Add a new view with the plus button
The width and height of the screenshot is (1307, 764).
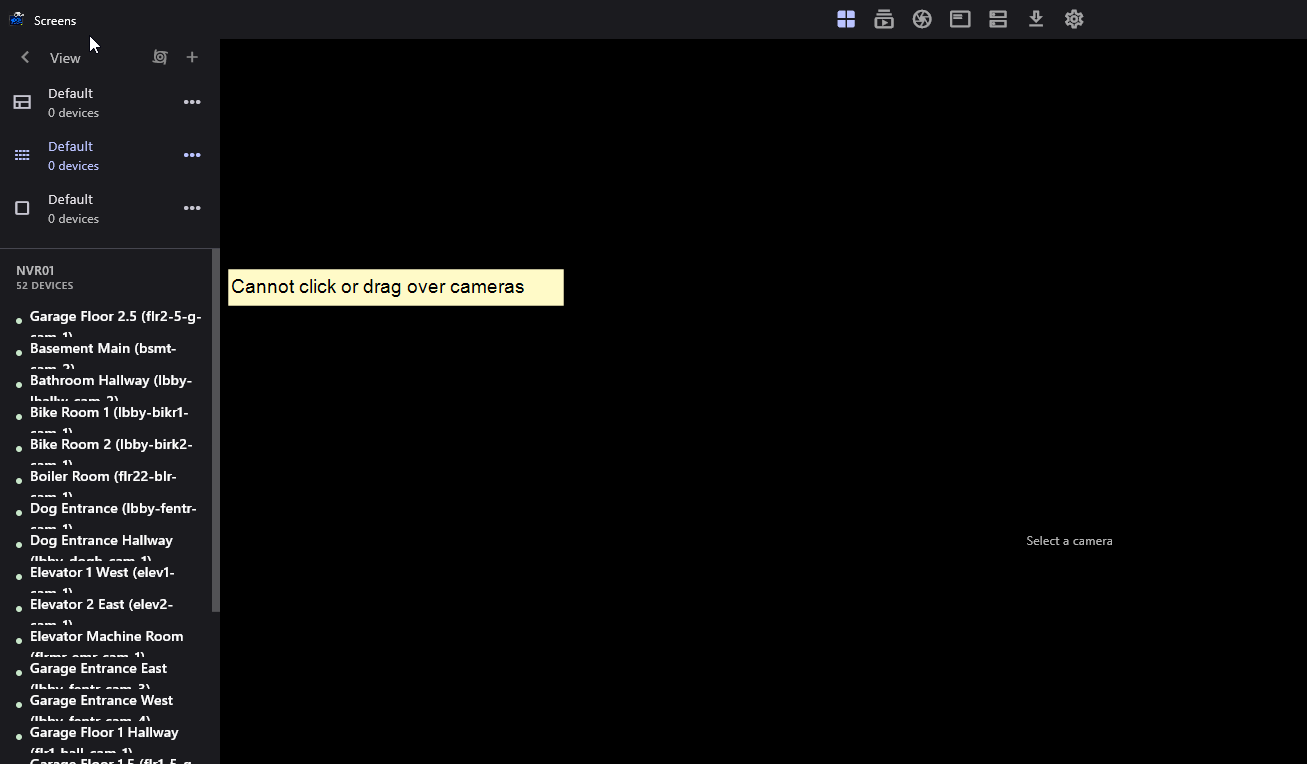pos(192,57)
